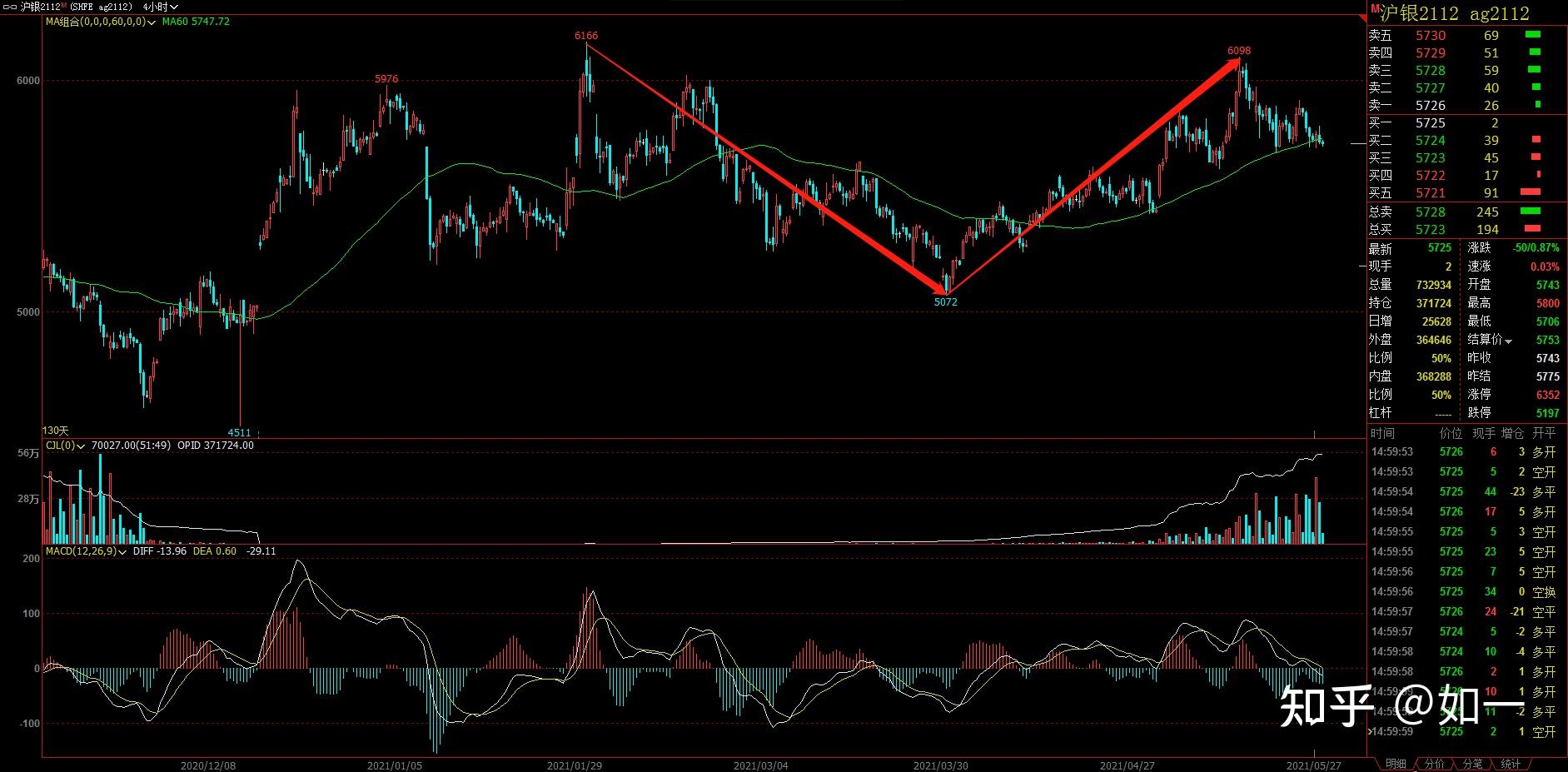Click the 沪银2112 ag2112 quote panel title
The height and width of the screenshot is (772, 1568).
(x=1455, y=13)
